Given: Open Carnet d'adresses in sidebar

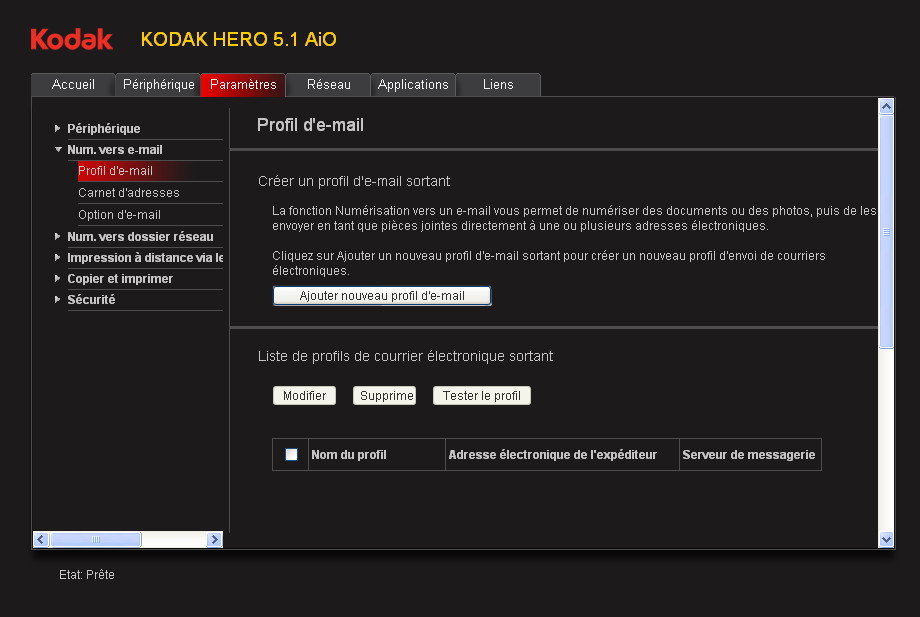Looking at the screenshot, I should [129, 193].
